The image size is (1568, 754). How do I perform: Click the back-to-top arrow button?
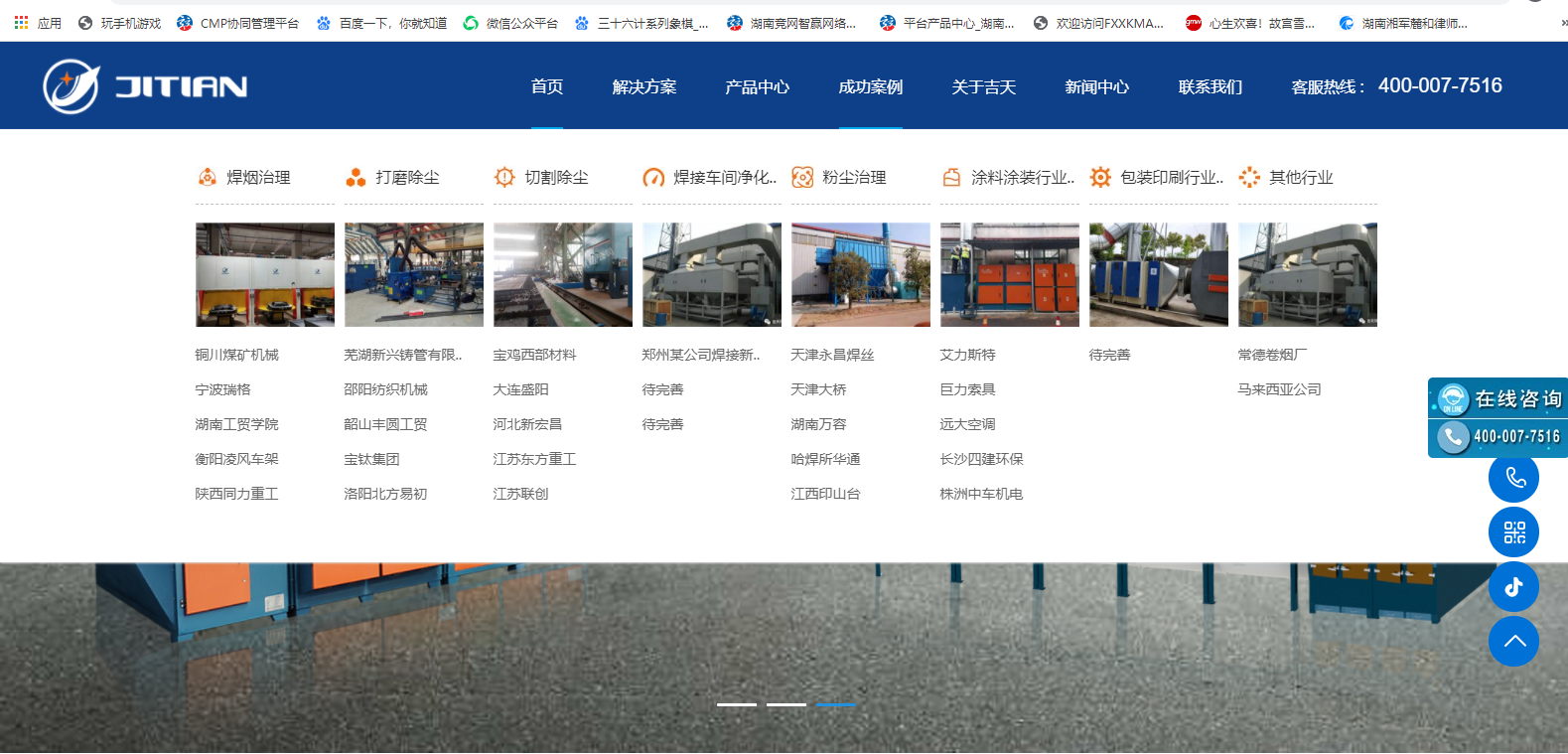click(1513, 642)
